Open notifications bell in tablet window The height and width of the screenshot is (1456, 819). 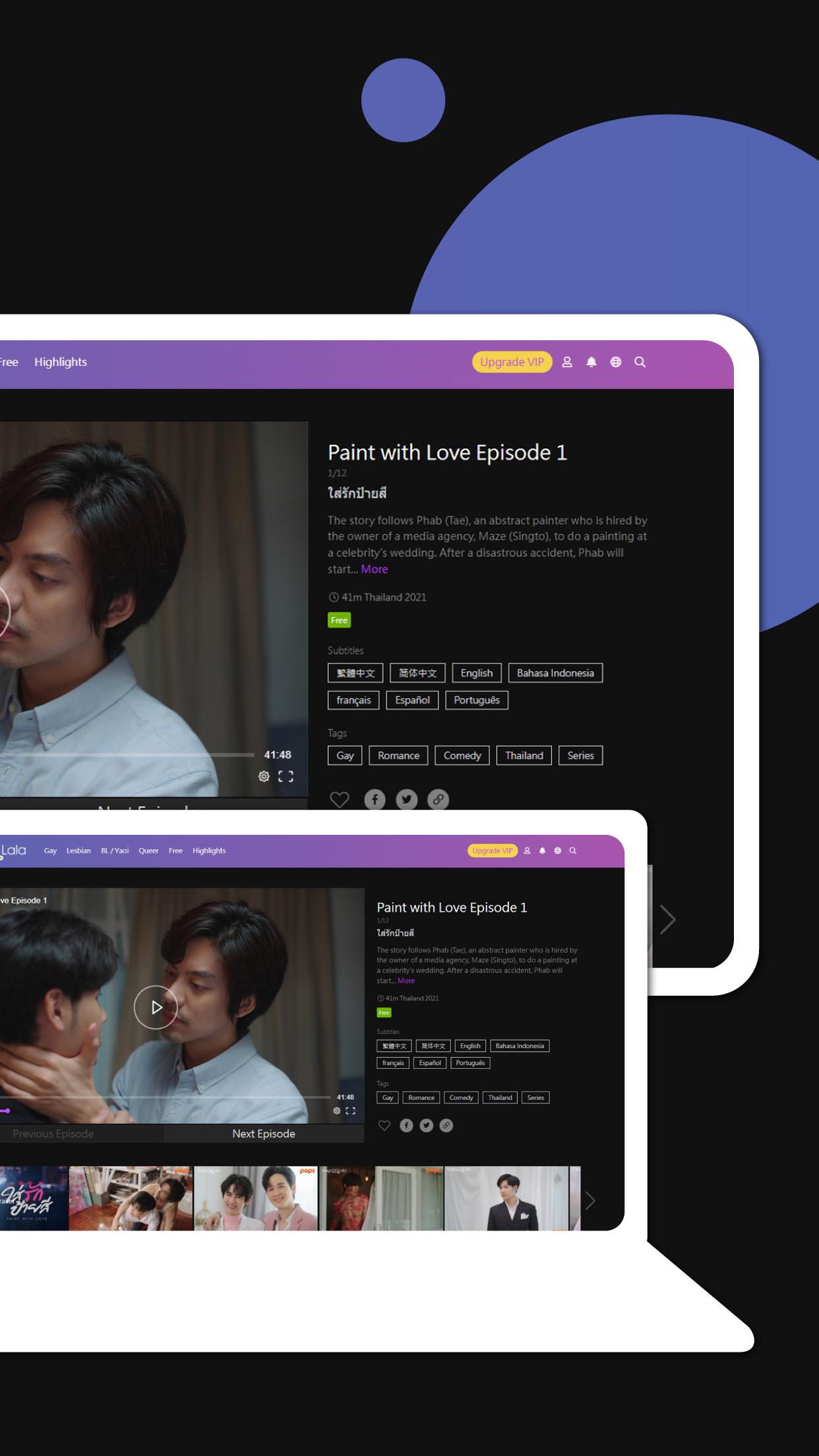pos(591,362)
